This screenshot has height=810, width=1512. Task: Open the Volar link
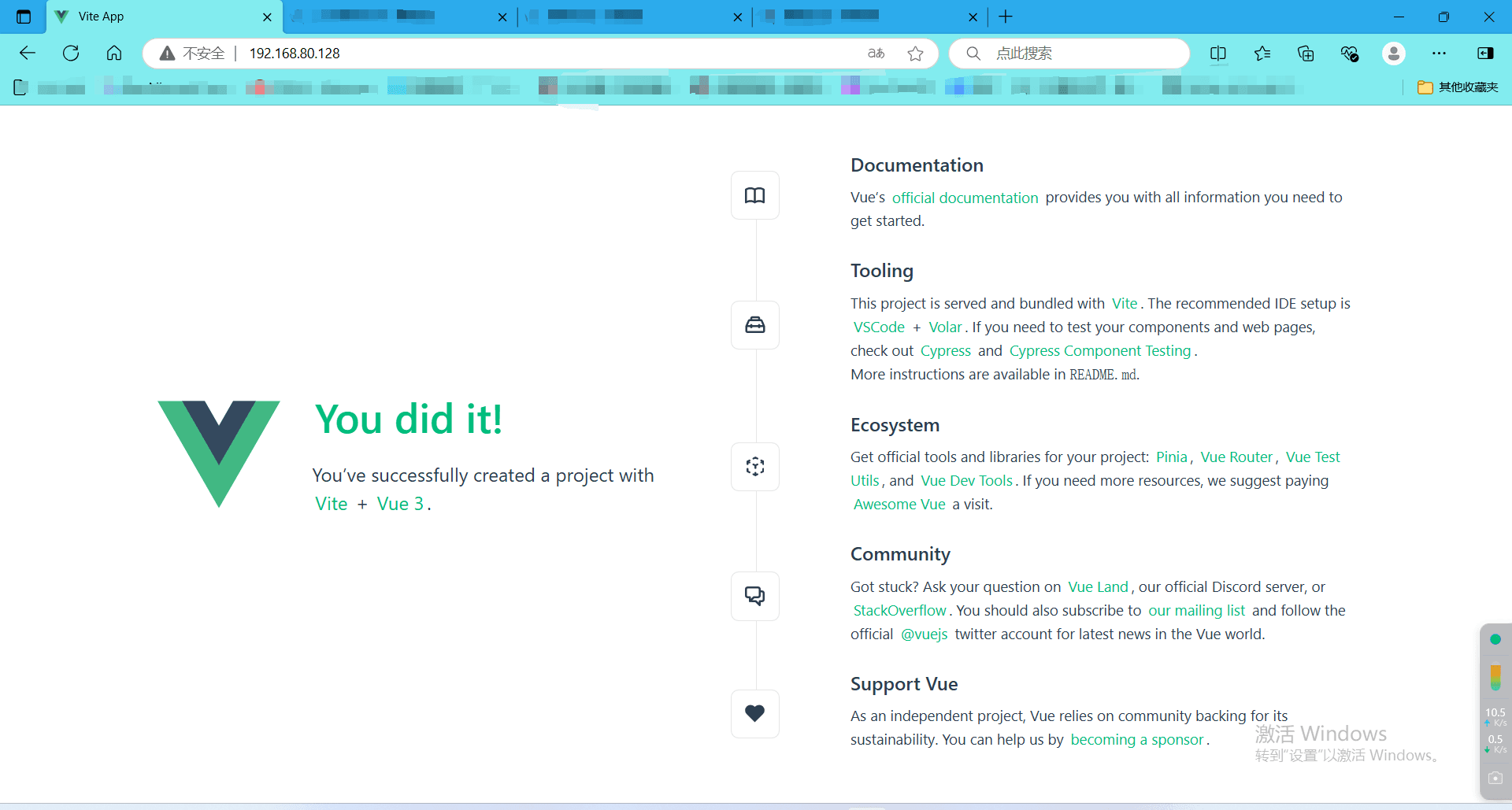click(945, 327)
